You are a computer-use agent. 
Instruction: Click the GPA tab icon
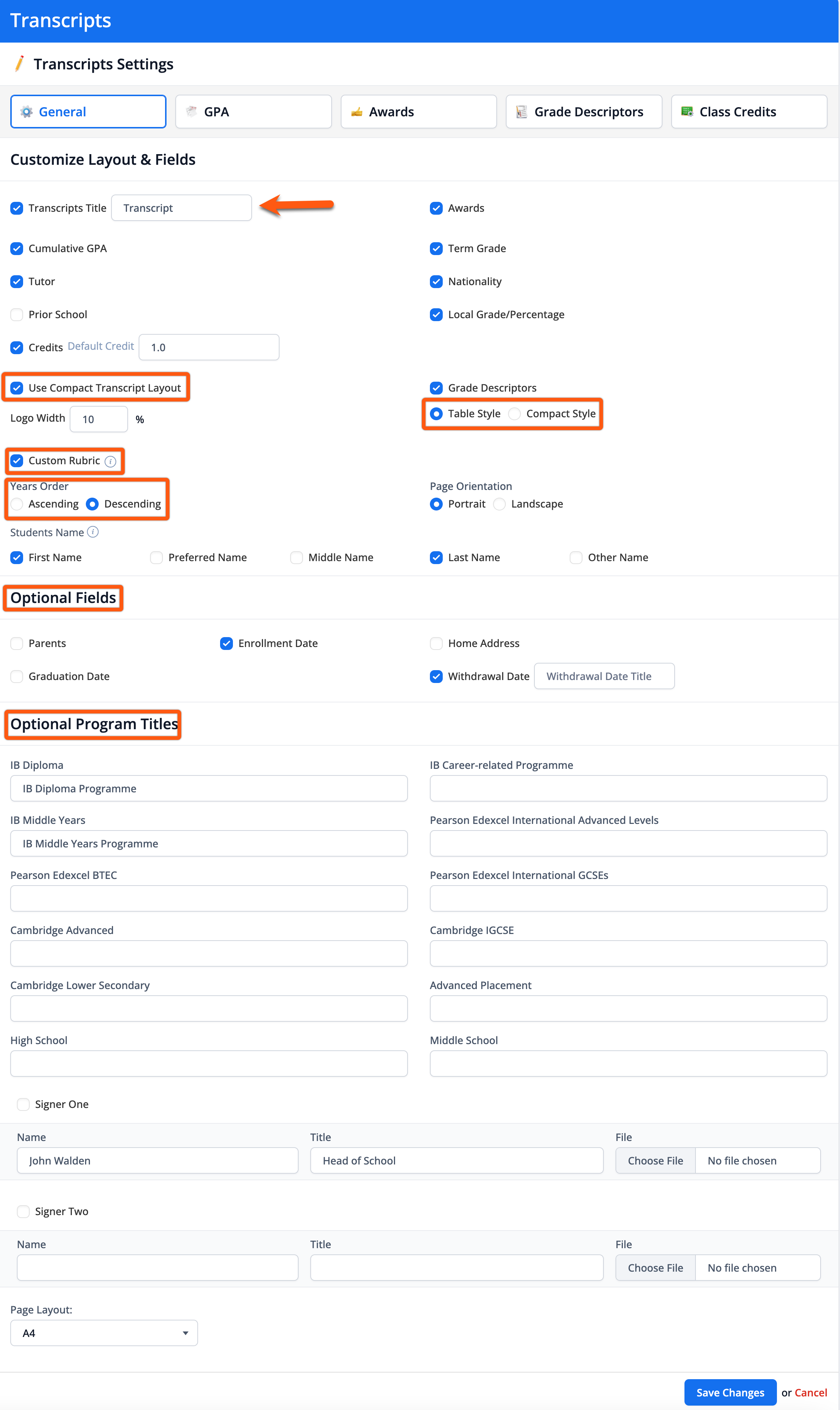tap(191, 111)
